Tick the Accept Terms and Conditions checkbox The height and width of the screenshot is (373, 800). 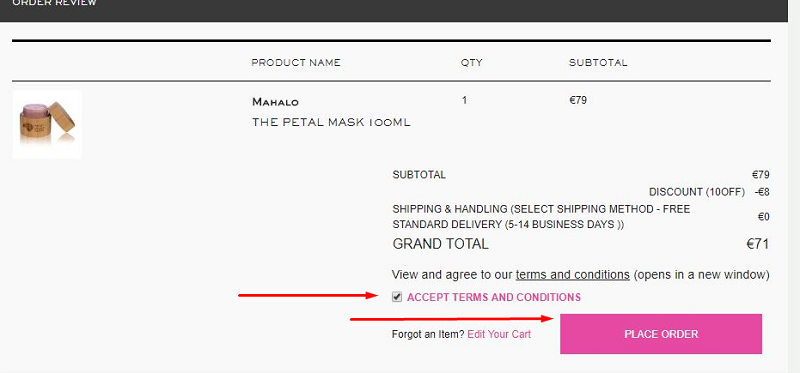397,297
